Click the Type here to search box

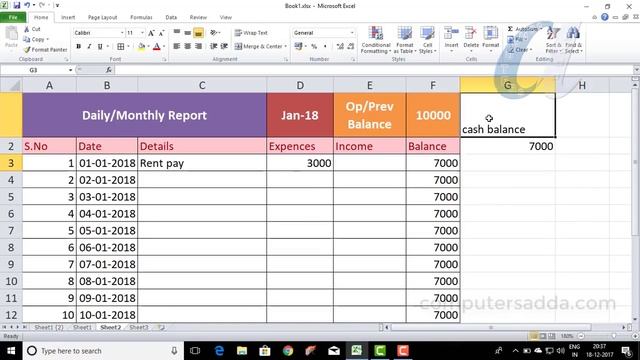[103, 351]
